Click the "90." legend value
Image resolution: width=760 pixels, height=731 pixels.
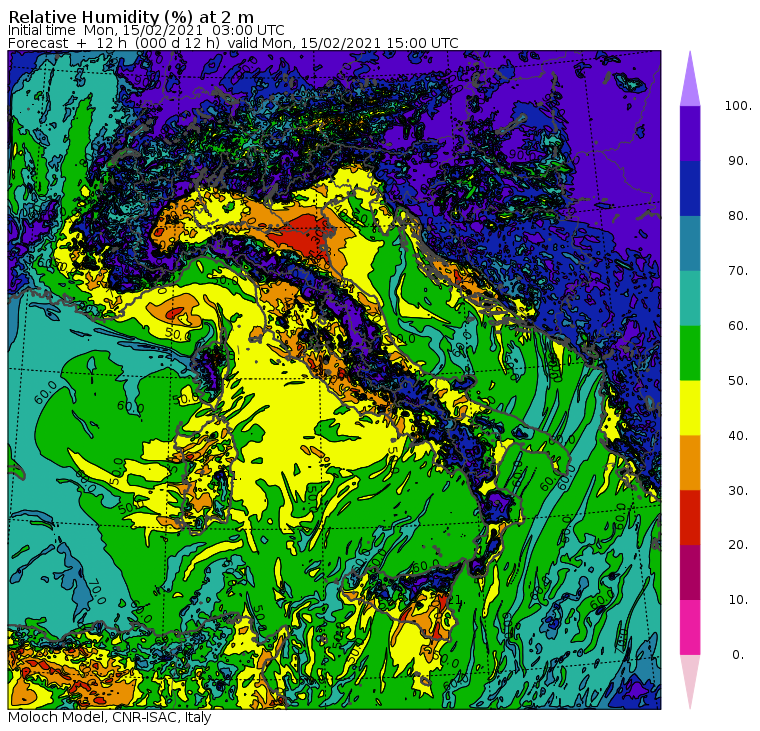738,161
